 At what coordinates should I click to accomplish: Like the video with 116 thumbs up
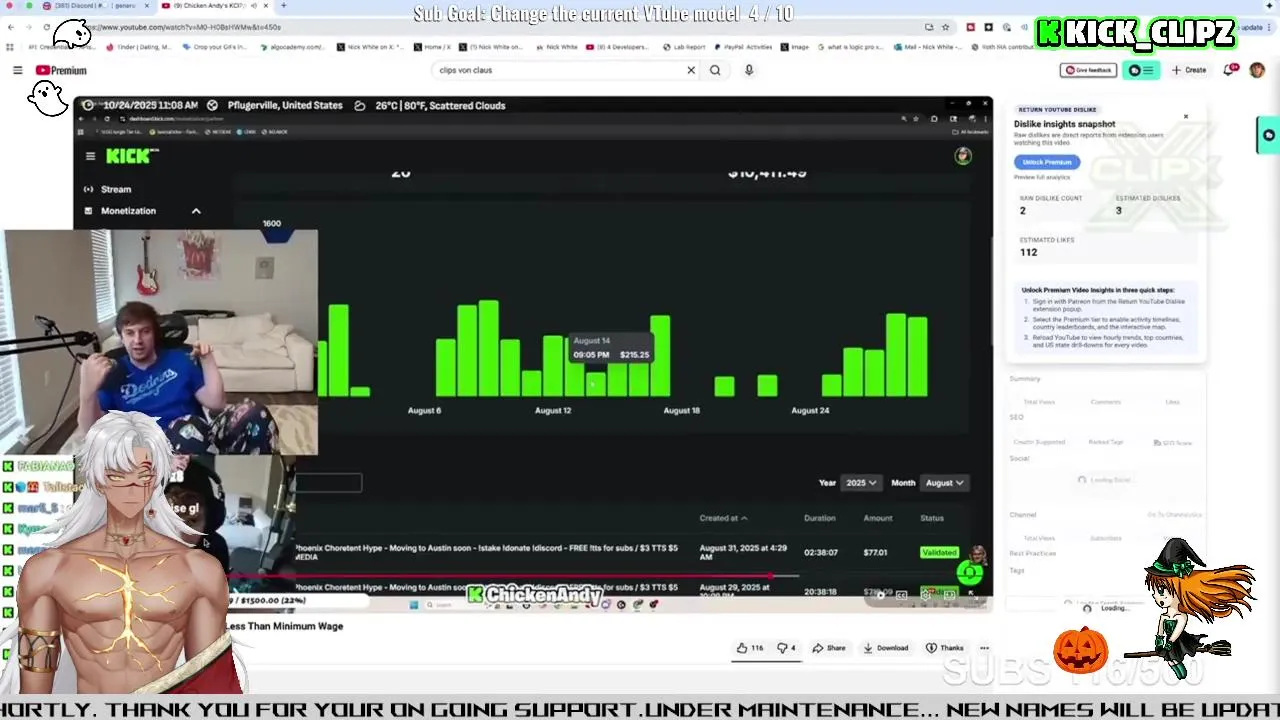(x=750, y=648)
